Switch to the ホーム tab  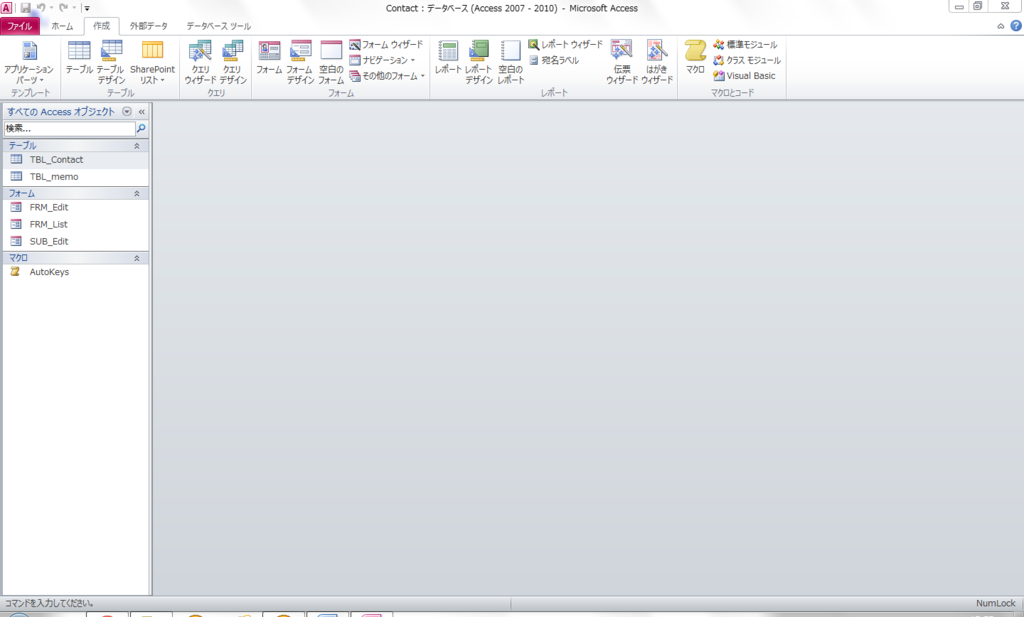(x=62, y=26)
